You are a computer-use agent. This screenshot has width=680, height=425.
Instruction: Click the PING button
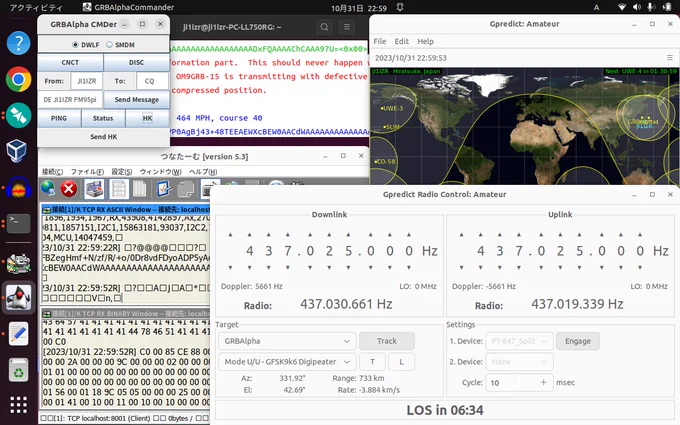tap(59, 118)
